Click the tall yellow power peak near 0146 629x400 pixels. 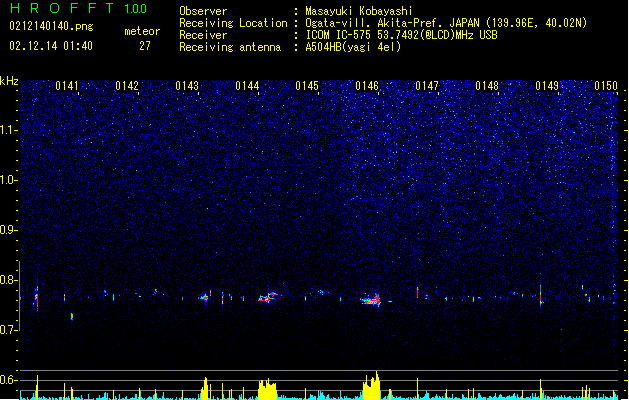click(x=371, y=385)
